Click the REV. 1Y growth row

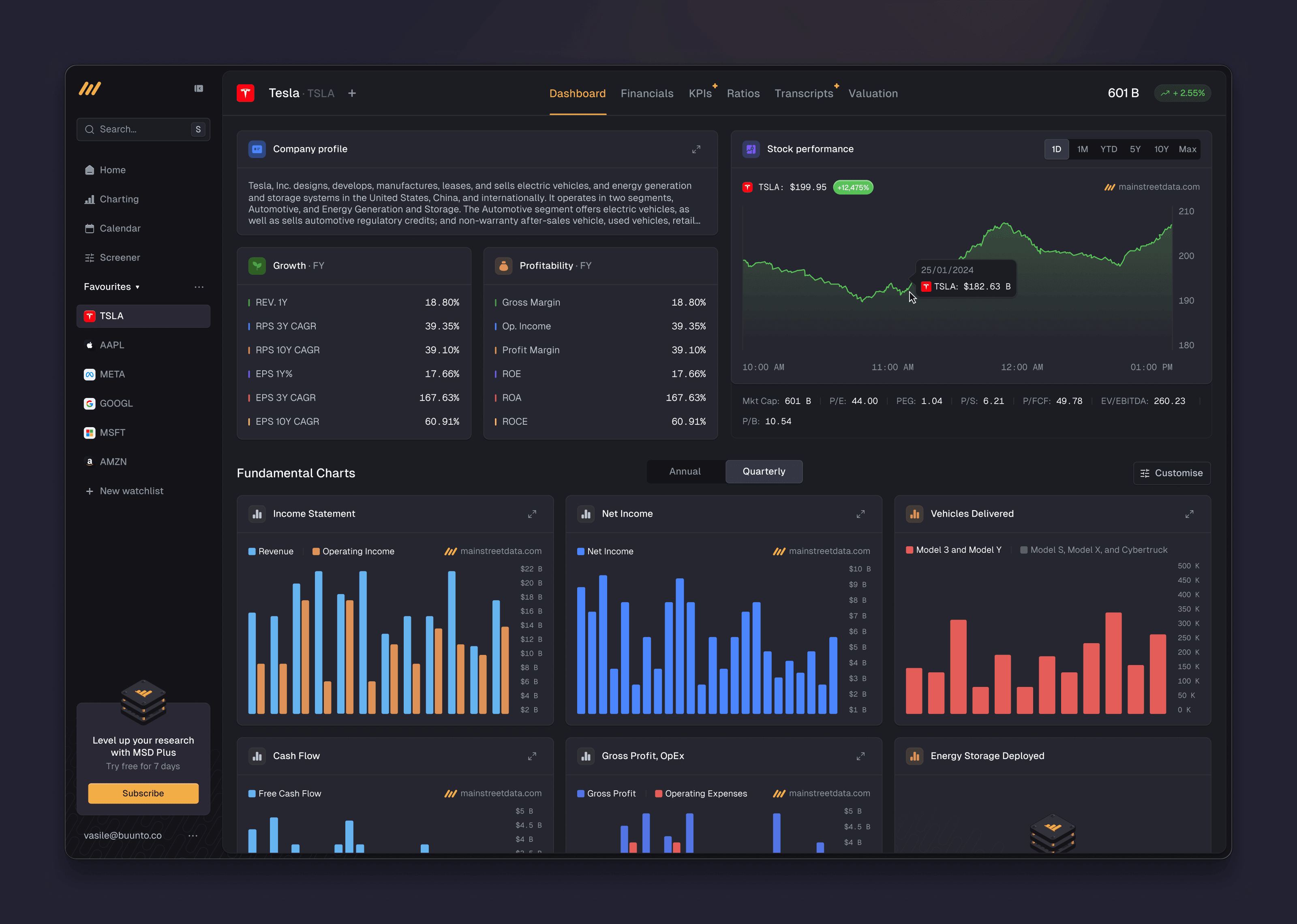pos(354,302)
